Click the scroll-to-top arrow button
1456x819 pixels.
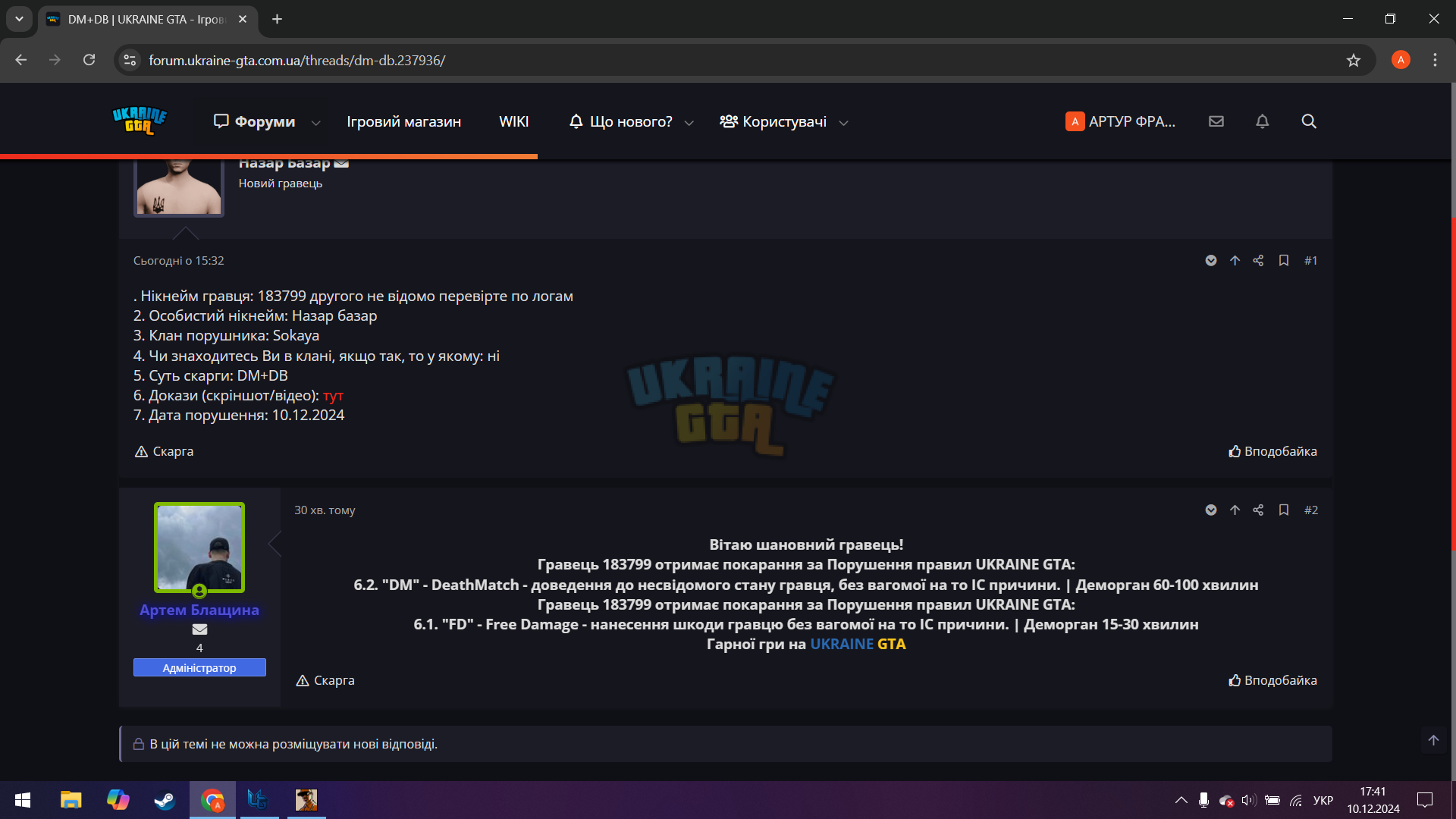[1433, 740]
